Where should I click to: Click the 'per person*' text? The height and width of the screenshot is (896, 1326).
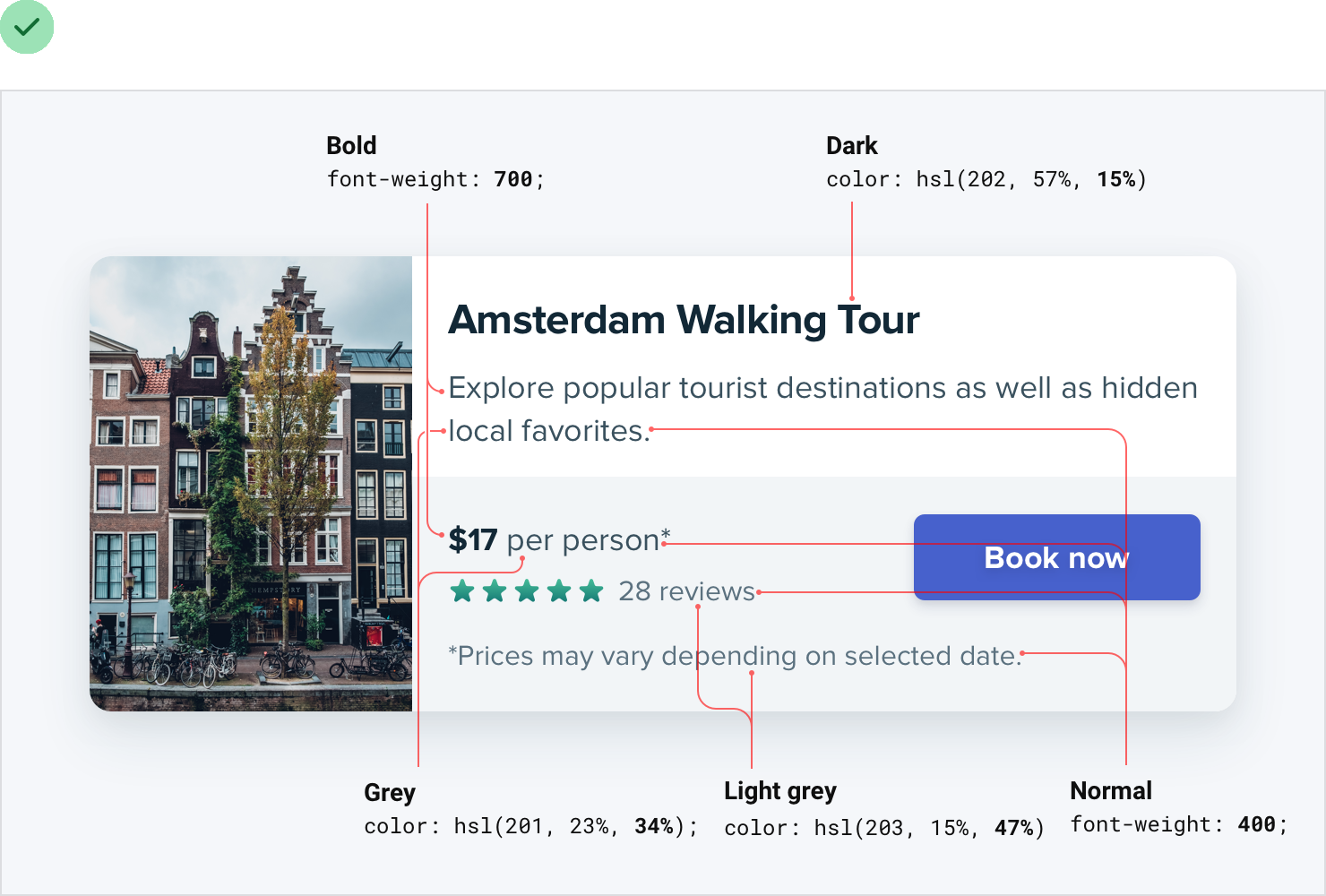click(588, 540)
